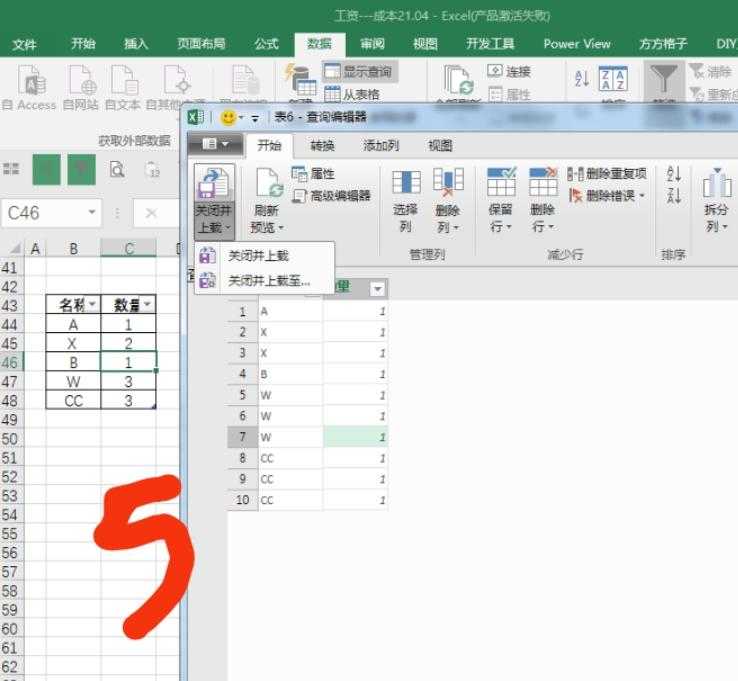Open the 高级编辑器
The image size is (738, 681).
pos(331,195)
